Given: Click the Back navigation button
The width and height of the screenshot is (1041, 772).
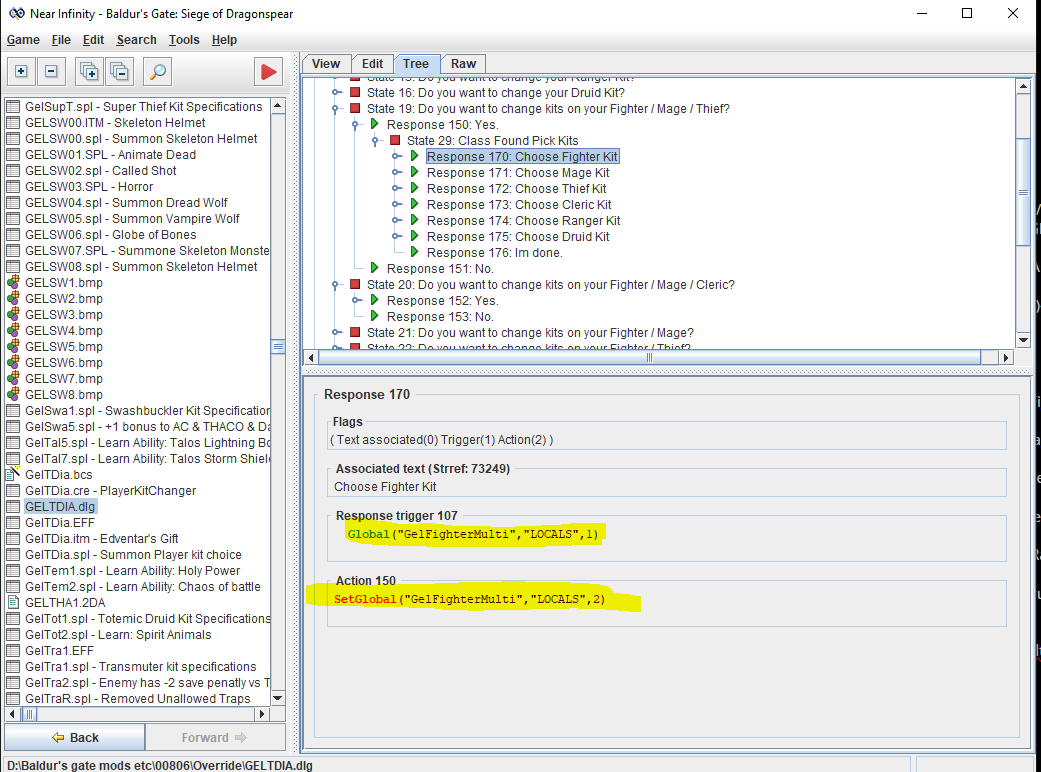Looking at the screenshot, I should click(75, 738).
